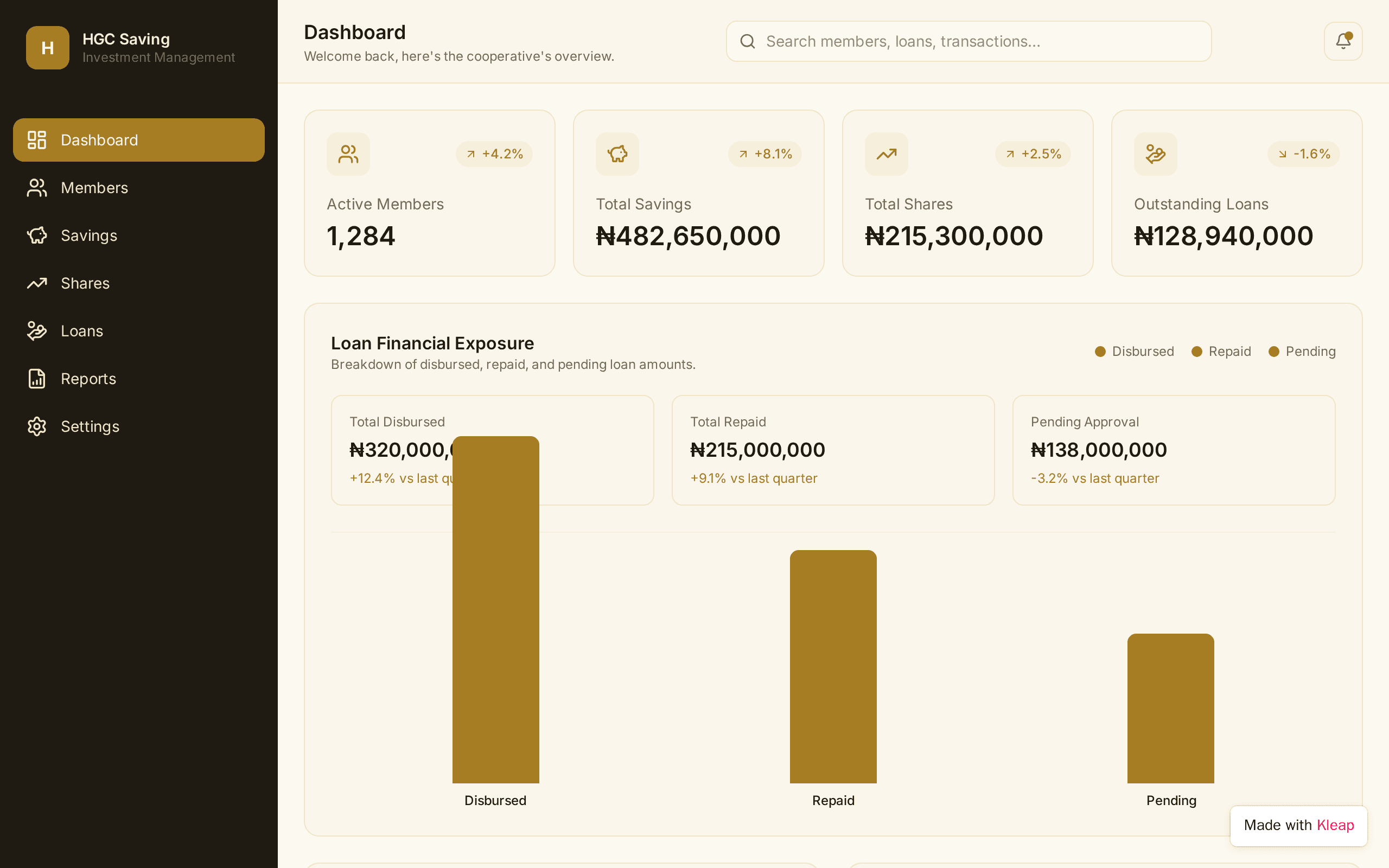Open the Reports page
Image resolution: width=1389 pixels, height=868 pixels.
138,379
